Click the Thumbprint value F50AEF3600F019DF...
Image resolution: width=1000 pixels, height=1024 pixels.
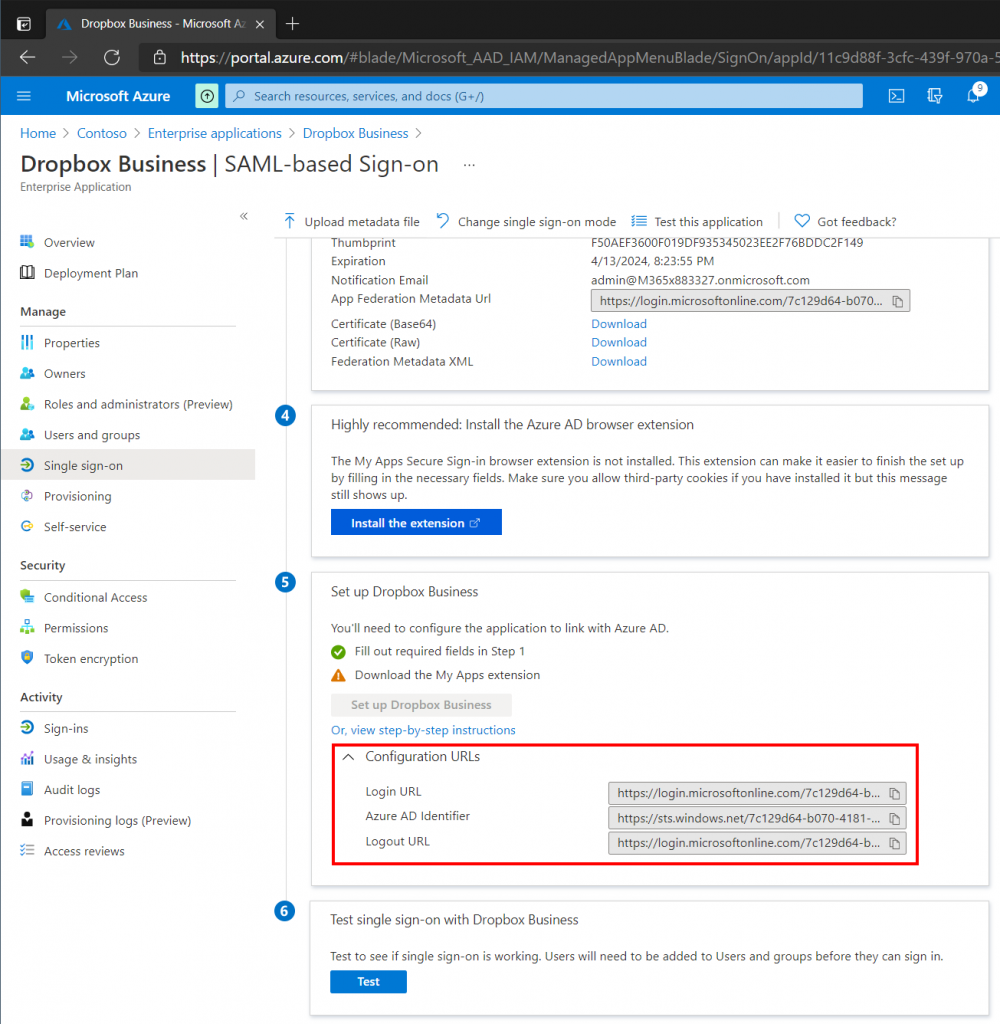pos(727,243)
